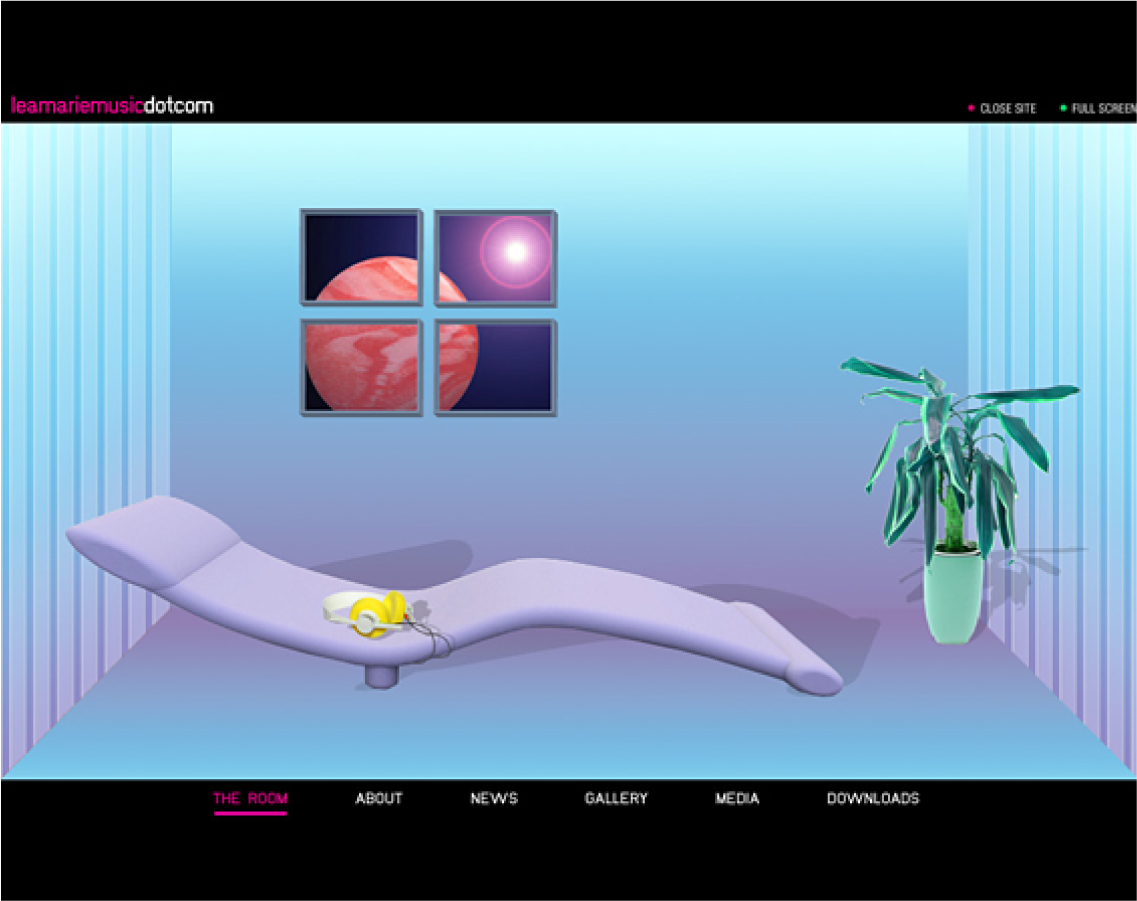Select The Room navigation tab

(250, 798)
